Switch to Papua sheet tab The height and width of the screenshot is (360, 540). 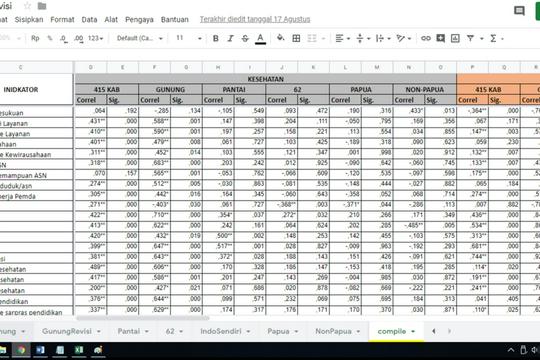tap(278, 331)
